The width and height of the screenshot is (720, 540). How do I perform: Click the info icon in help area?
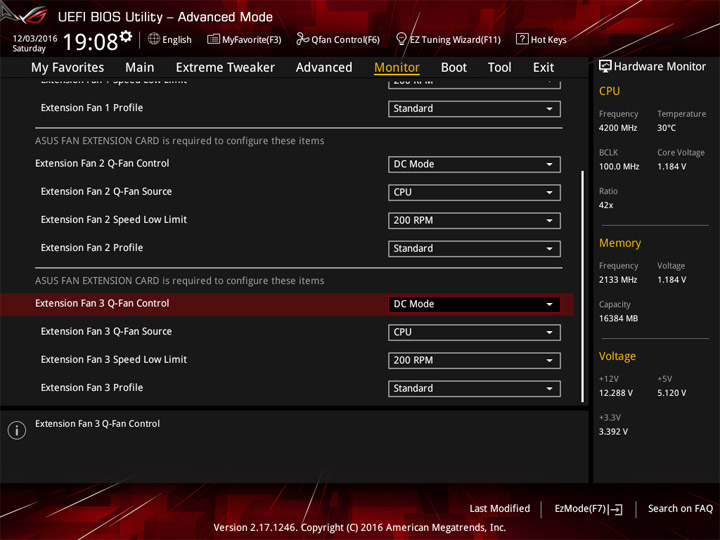17,430
